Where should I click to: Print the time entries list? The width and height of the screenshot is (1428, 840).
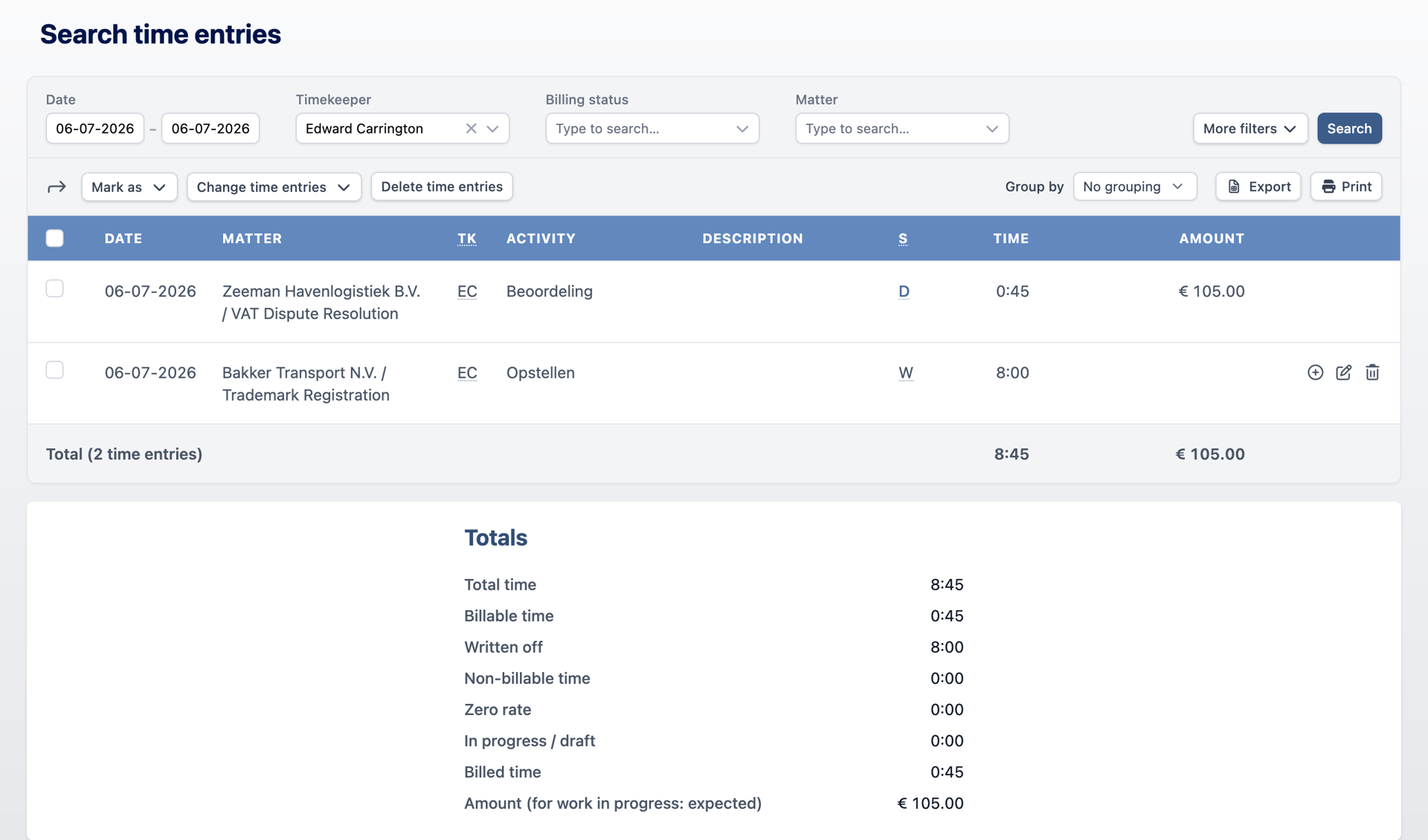click(x=1346, y=187)
